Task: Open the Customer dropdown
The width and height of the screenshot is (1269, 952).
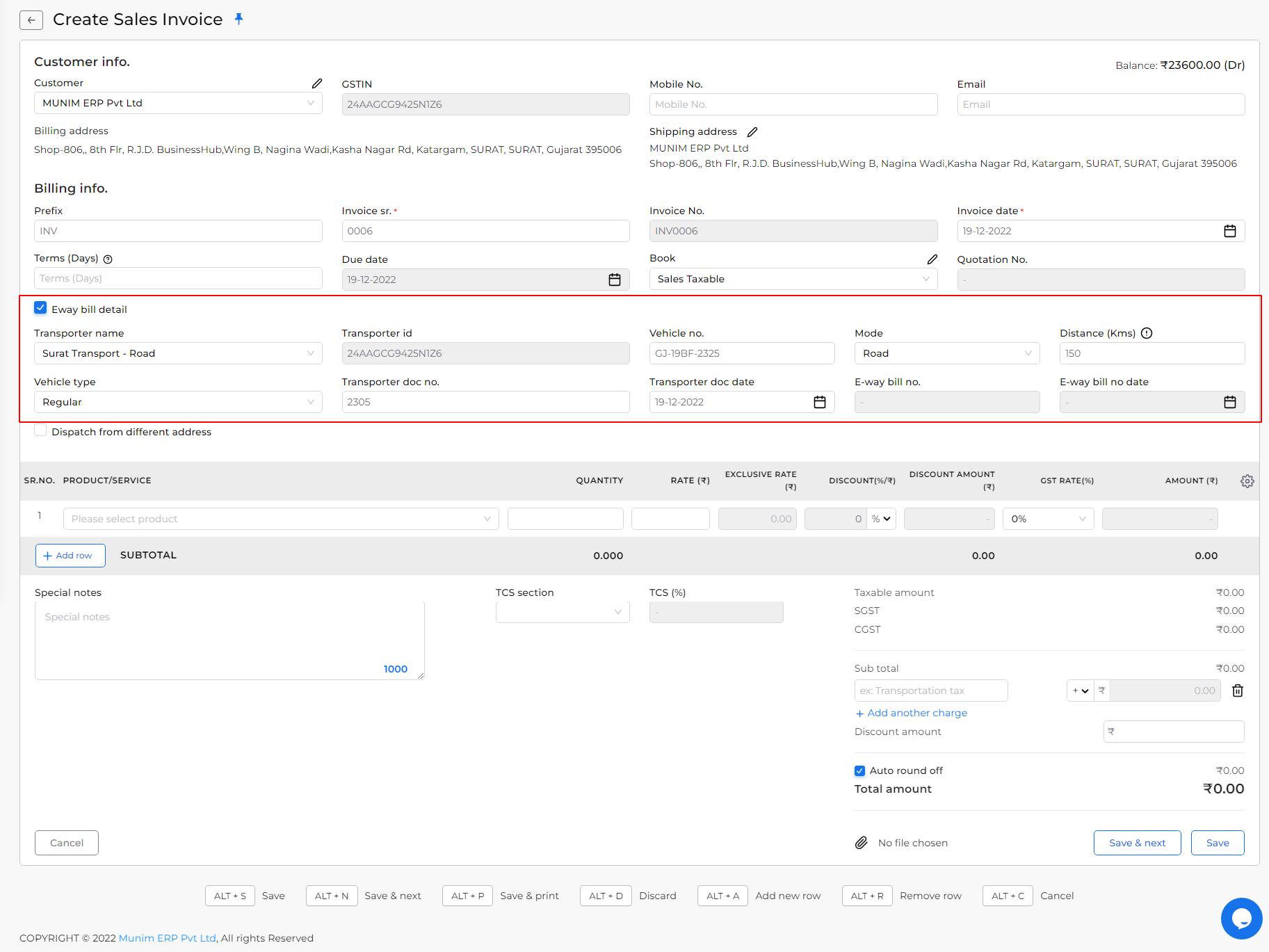Action: click(178, 103)
